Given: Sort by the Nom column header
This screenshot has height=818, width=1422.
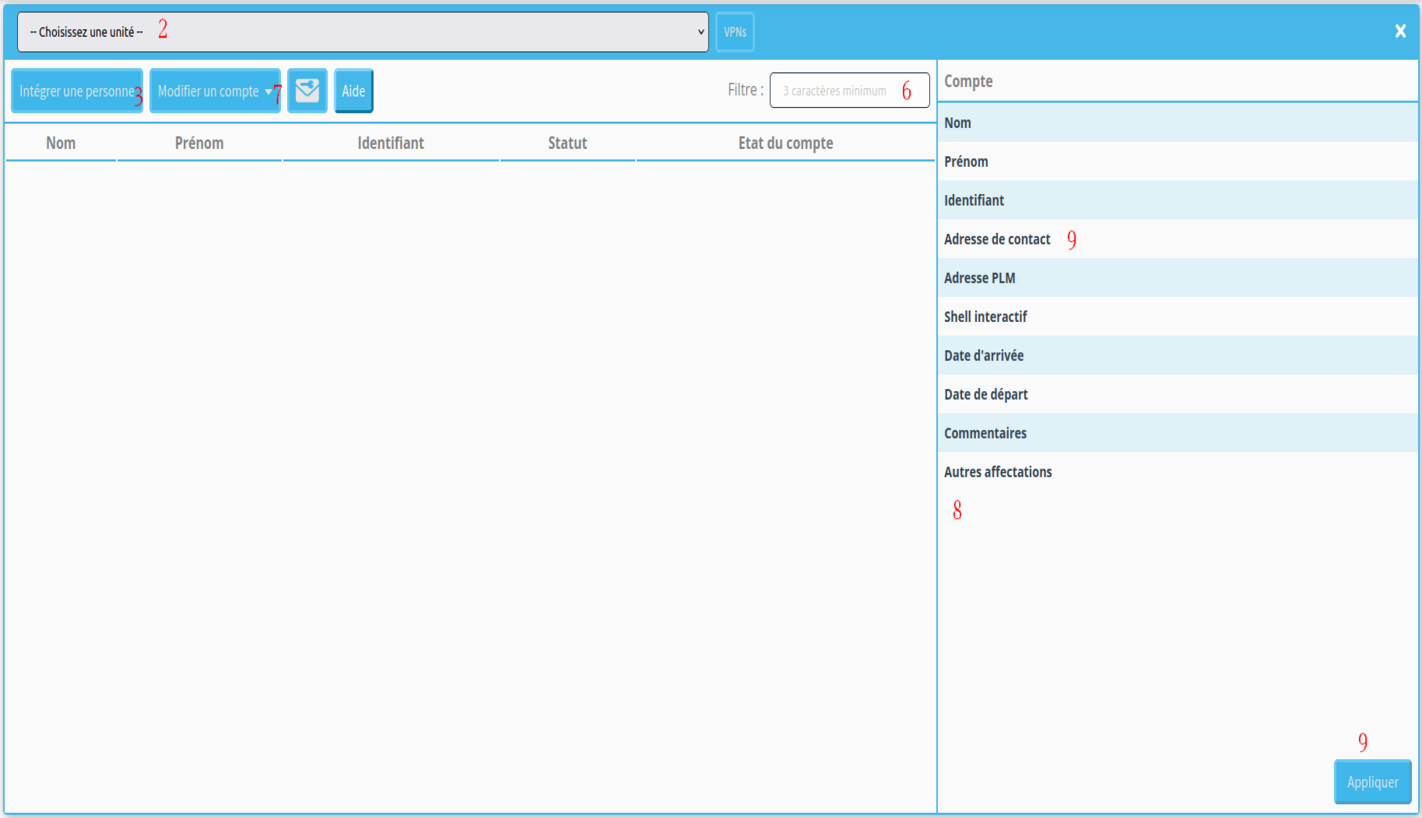Looking at the screenshot, I should pos(61,143).
